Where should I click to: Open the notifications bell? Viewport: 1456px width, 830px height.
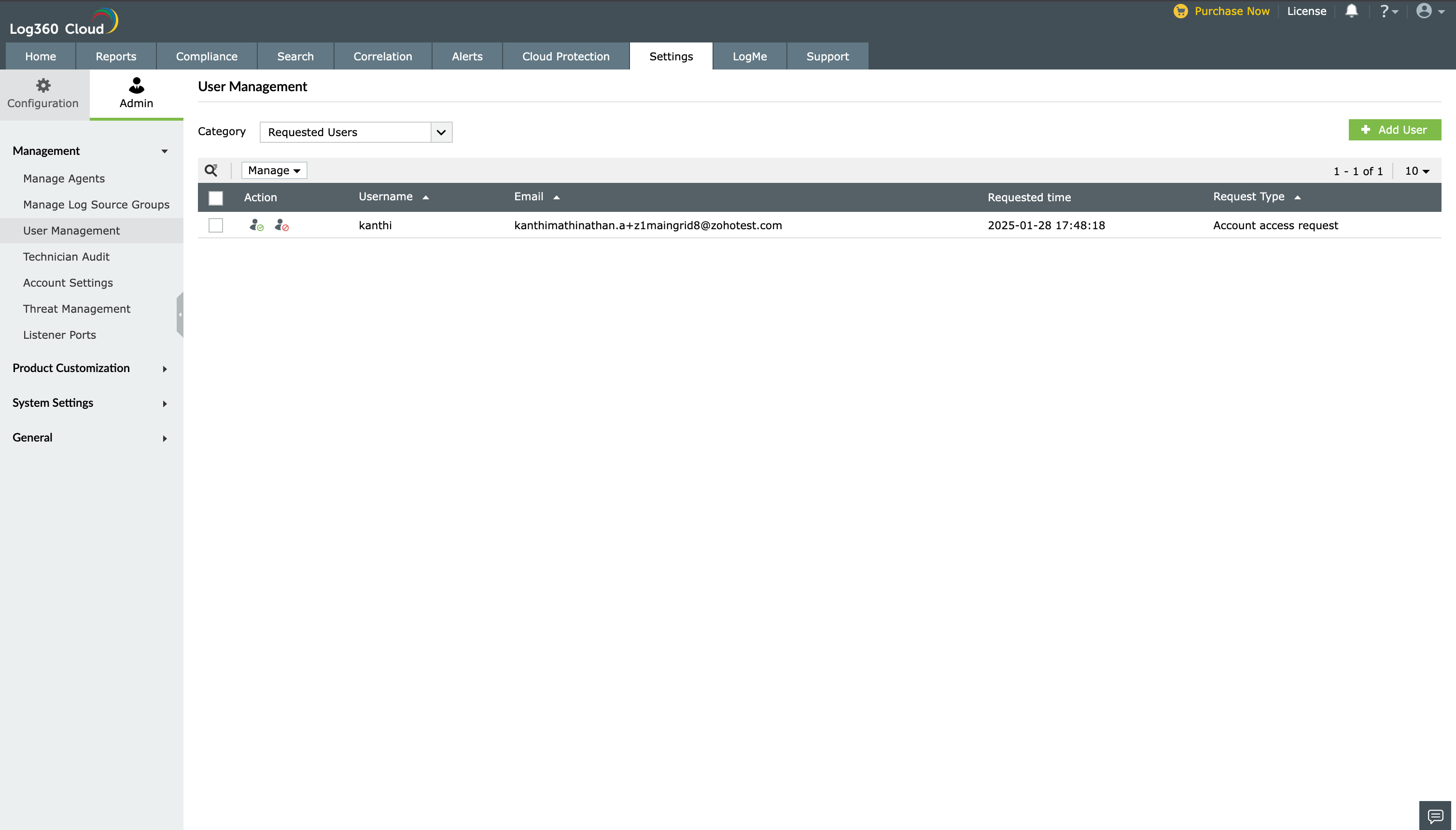(1351, 12)
